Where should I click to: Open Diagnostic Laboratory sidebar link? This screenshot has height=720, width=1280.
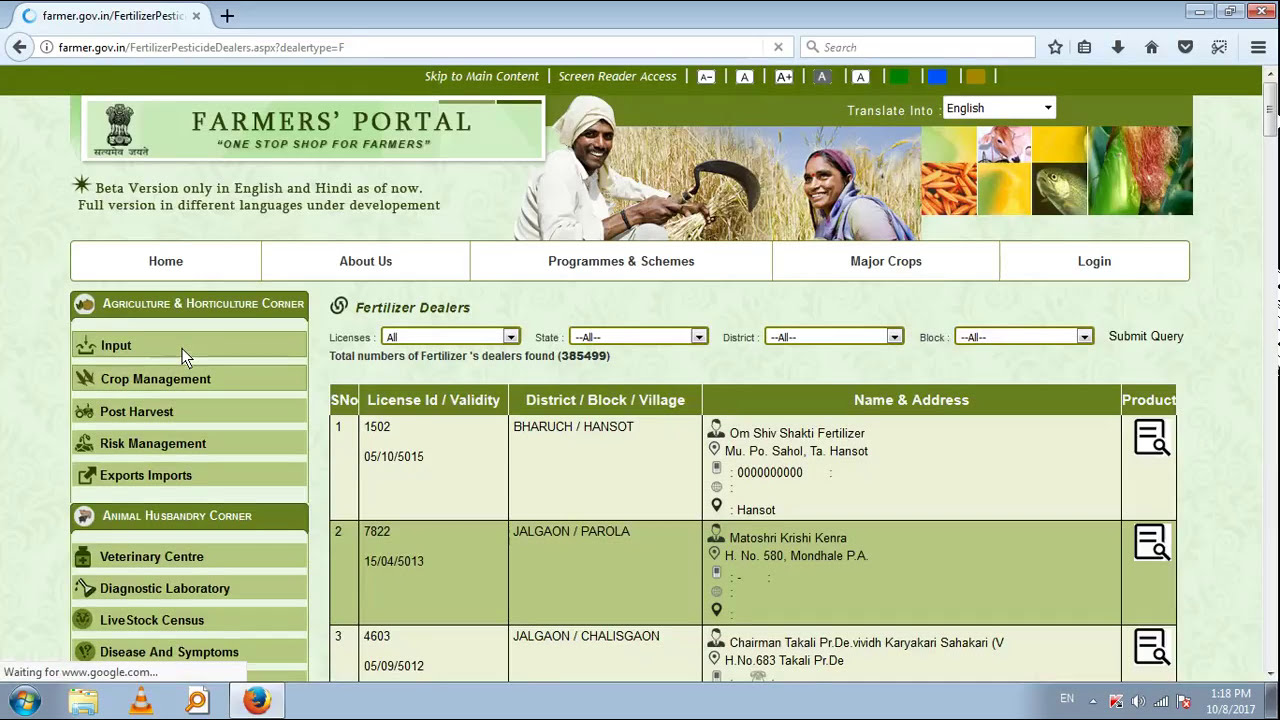(x=189, y=589)
